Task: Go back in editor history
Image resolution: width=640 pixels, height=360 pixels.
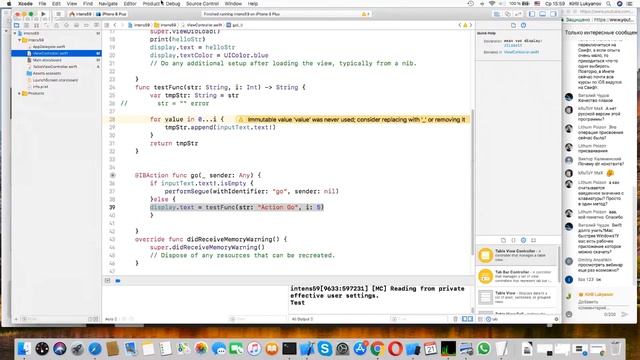Action: (115, 25)
